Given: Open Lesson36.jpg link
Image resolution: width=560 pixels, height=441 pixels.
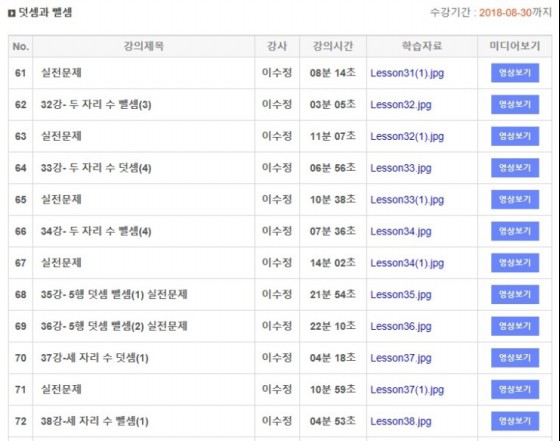Looking at the screenshot, I should tap(401, 326).
